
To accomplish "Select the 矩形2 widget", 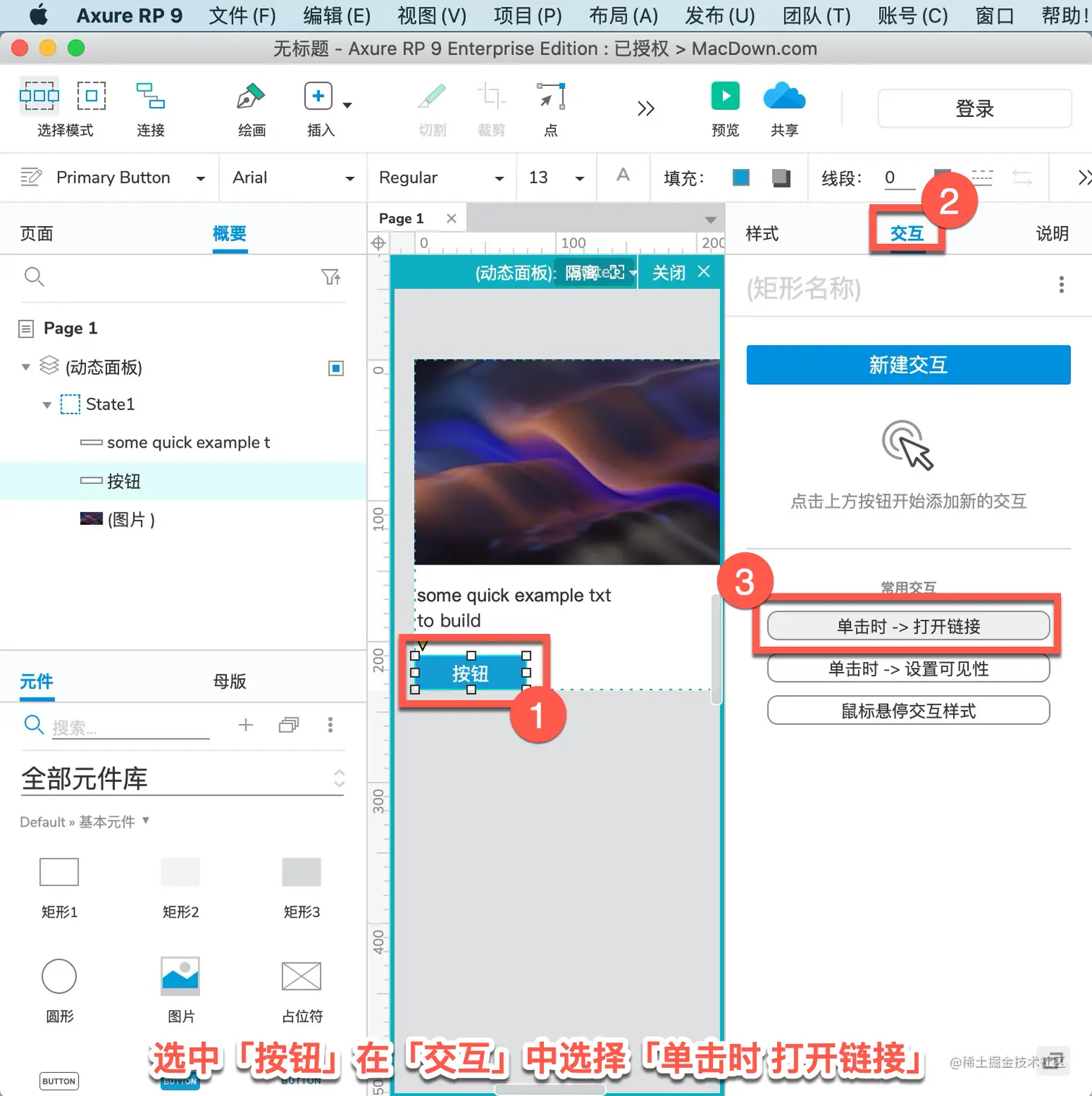I will point(181,887).
